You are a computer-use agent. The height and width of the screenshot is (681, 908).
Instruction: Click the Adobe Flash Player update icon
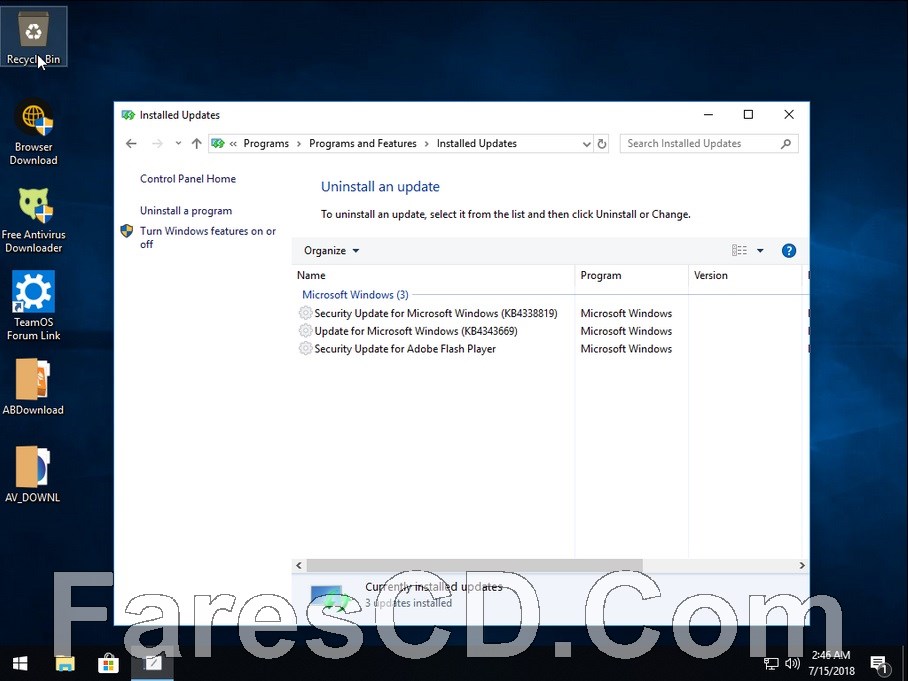[x=305, y=349]
